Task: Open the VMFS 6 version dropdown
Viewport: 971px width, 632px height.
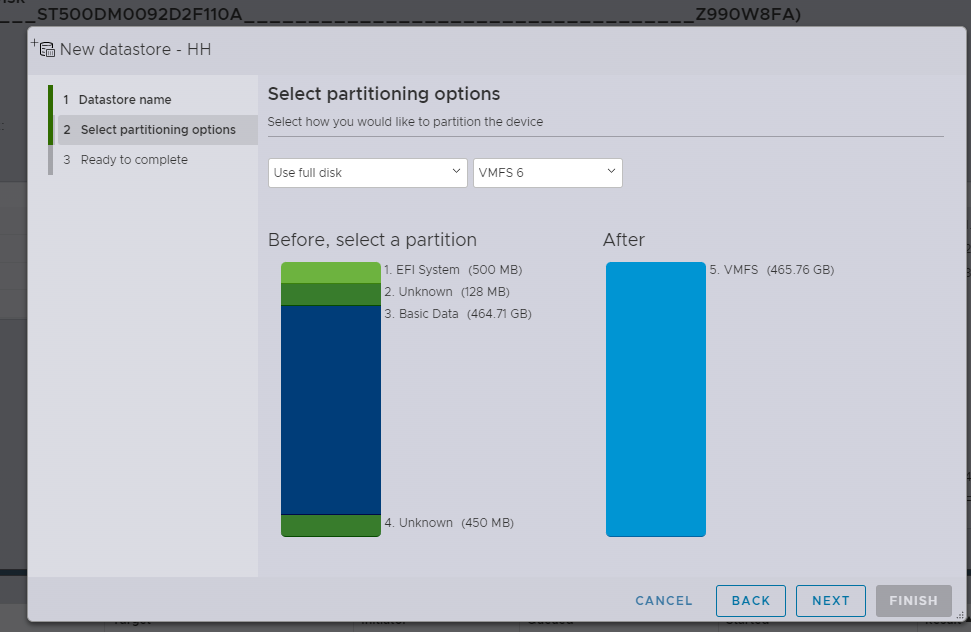Action: pyautogui.click(x=547, y=173)
